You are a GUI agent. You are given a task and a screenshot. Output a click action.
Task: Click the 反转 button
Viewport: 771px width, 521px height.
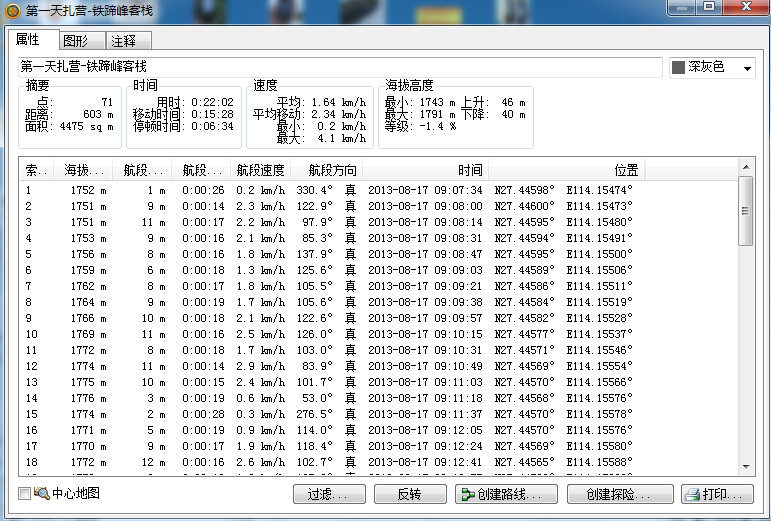coord(410,494)
